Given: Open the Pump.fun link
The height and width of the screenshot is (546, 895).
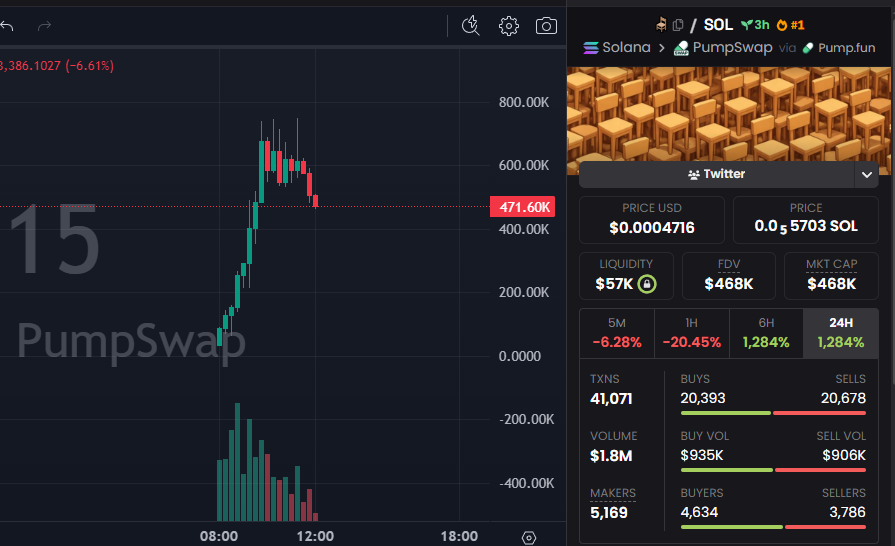Looking at the screenshot, I should (x=846, y=48).
